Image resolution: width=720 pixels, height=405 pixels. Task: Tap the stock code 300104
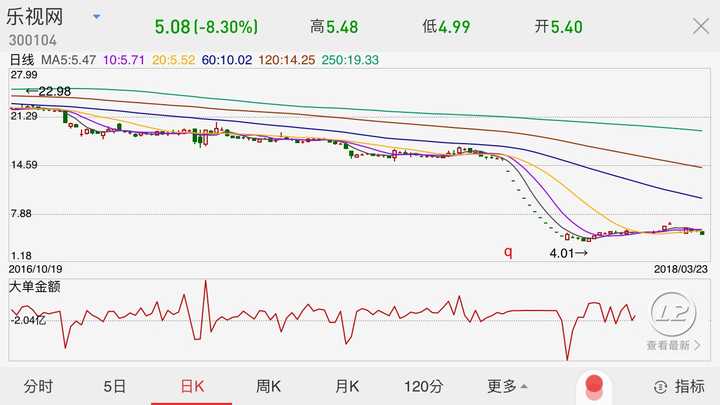pos(32,40)
